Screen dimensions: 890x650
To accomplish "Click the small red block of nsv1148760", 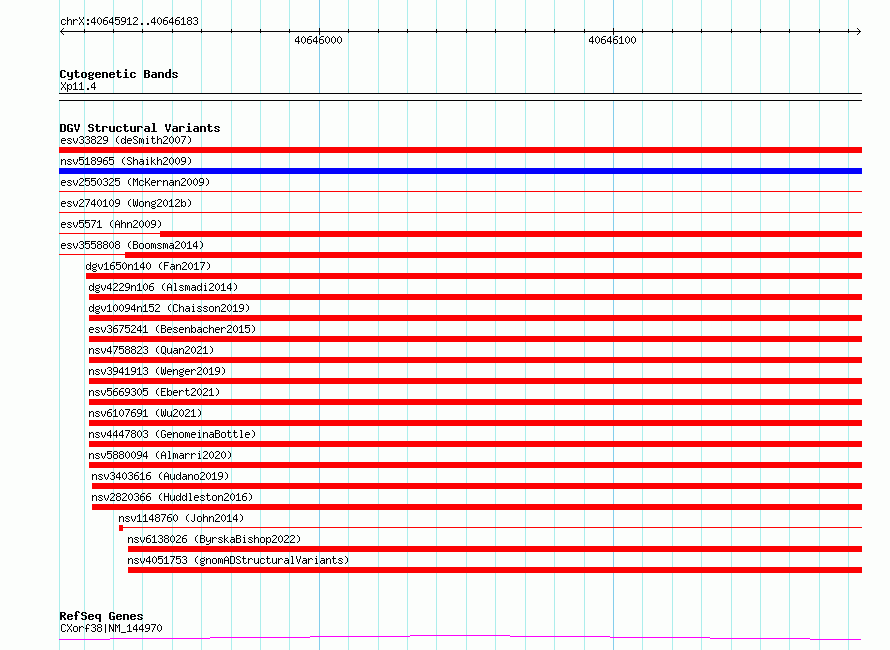I will [121, 528].
